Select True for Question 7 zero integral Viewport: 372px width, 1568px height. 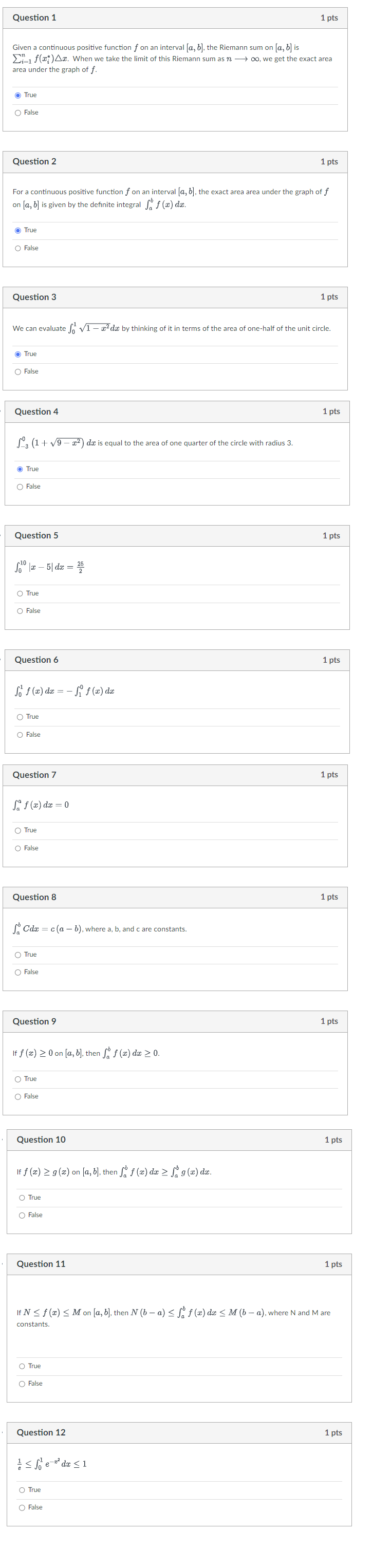(19, 830)
